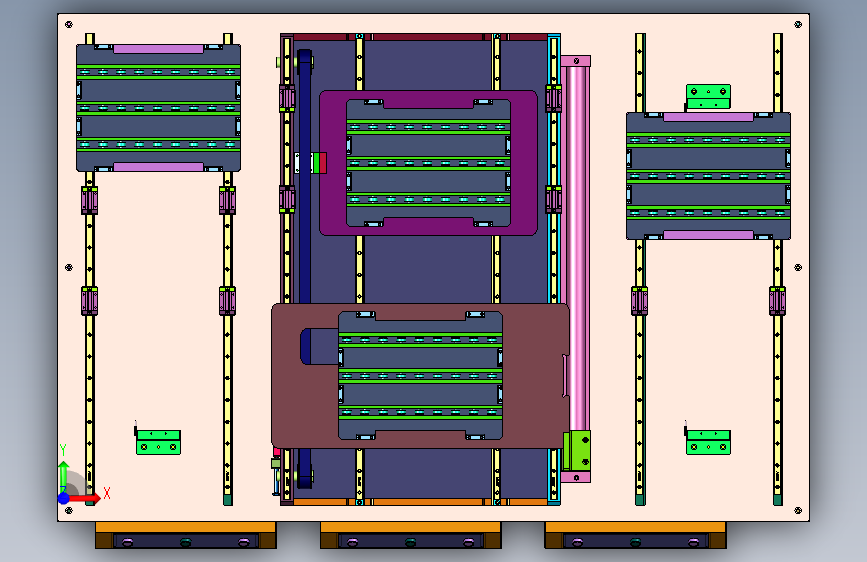Click the top-right corner screw on the baseplate

[798, 24]
